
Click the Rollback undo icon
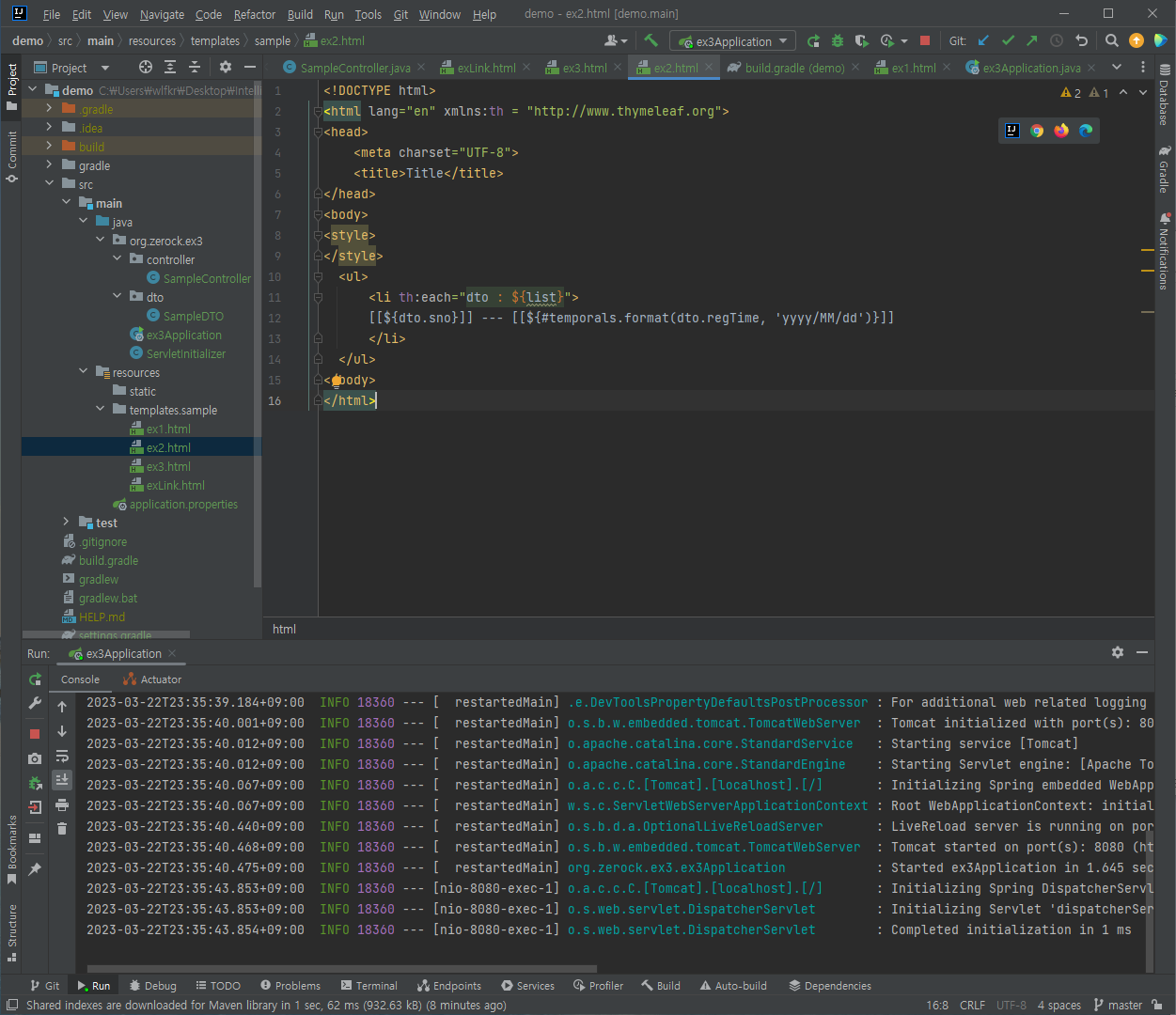point(1081,40)
